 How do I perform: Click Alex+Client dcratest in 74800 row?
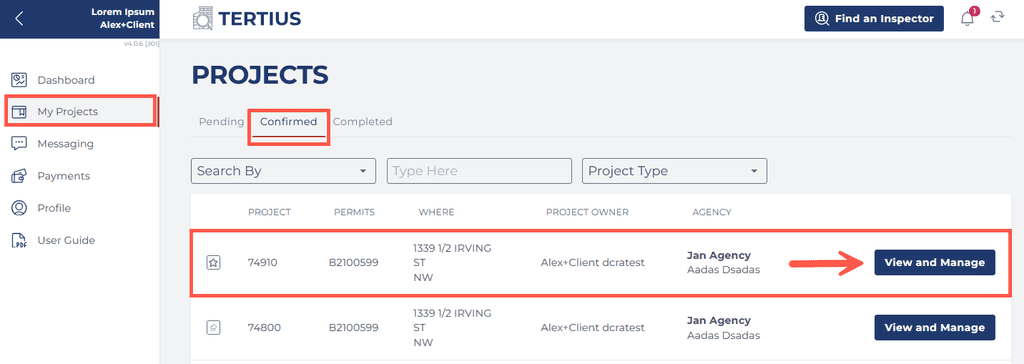coord(592,327)
